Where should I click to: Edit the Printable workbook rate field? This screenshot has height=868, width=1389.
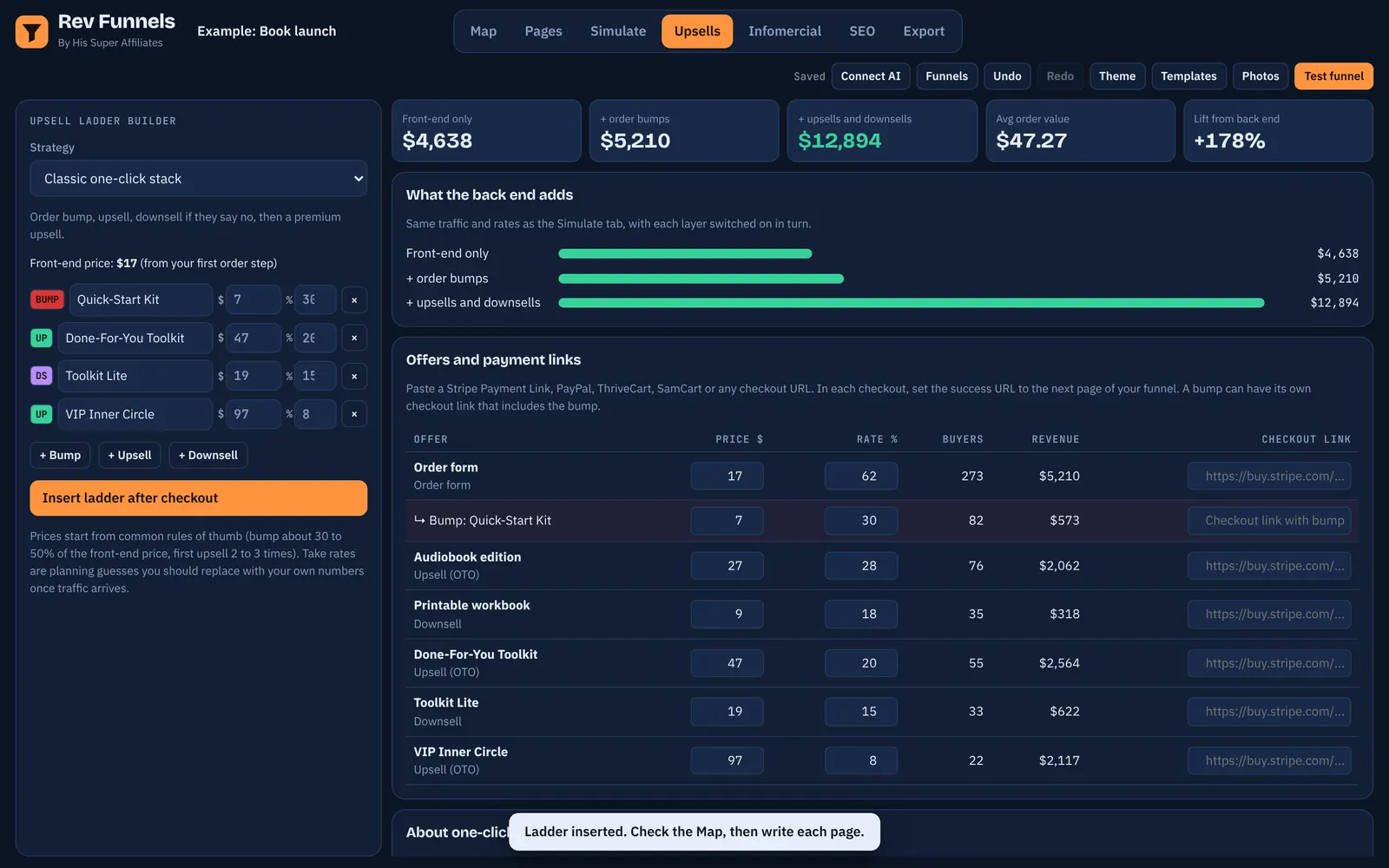(x=861, y=615)
